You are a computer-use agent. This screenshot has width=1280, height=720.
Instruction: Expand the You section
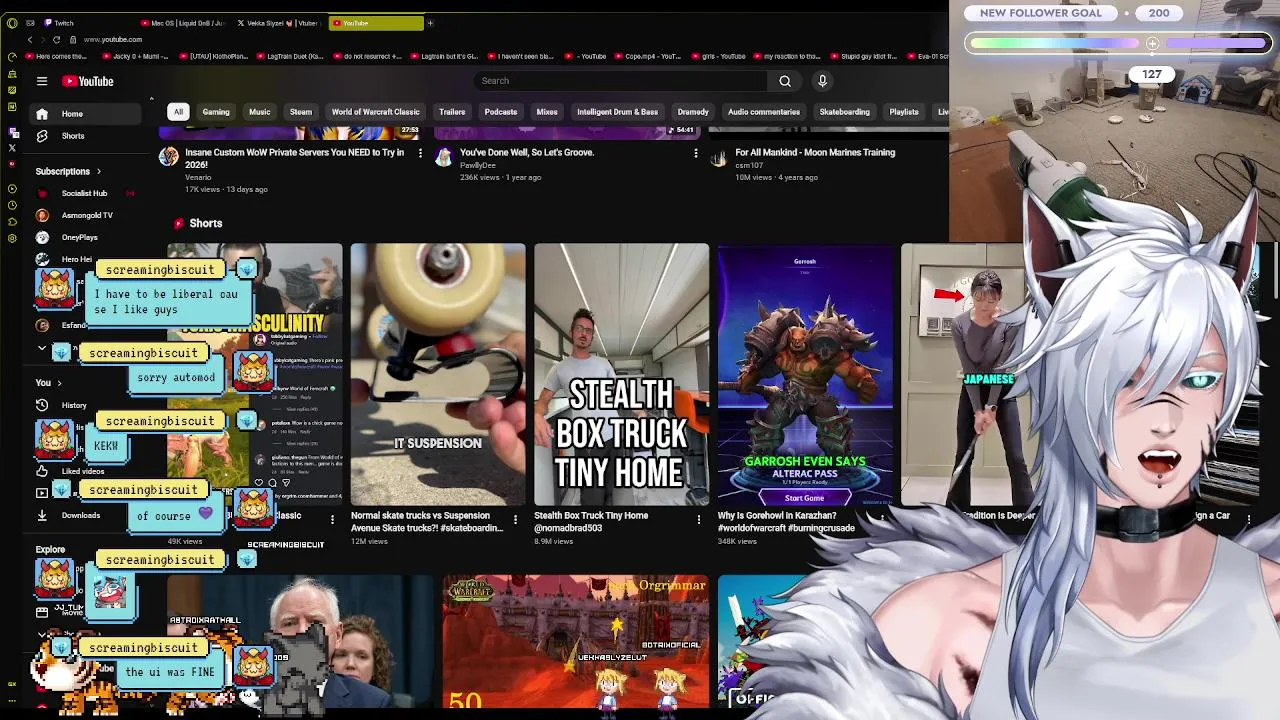[48, 383]
